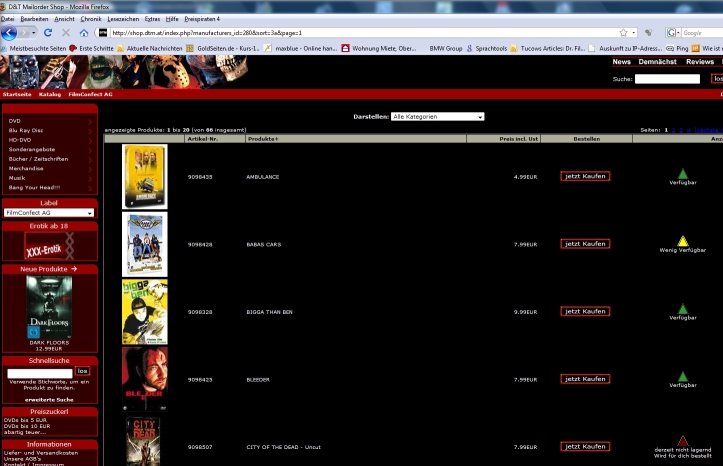Open the BABAS CARS cover thumbnail
The image size is (723, 466).
point(145,244)
